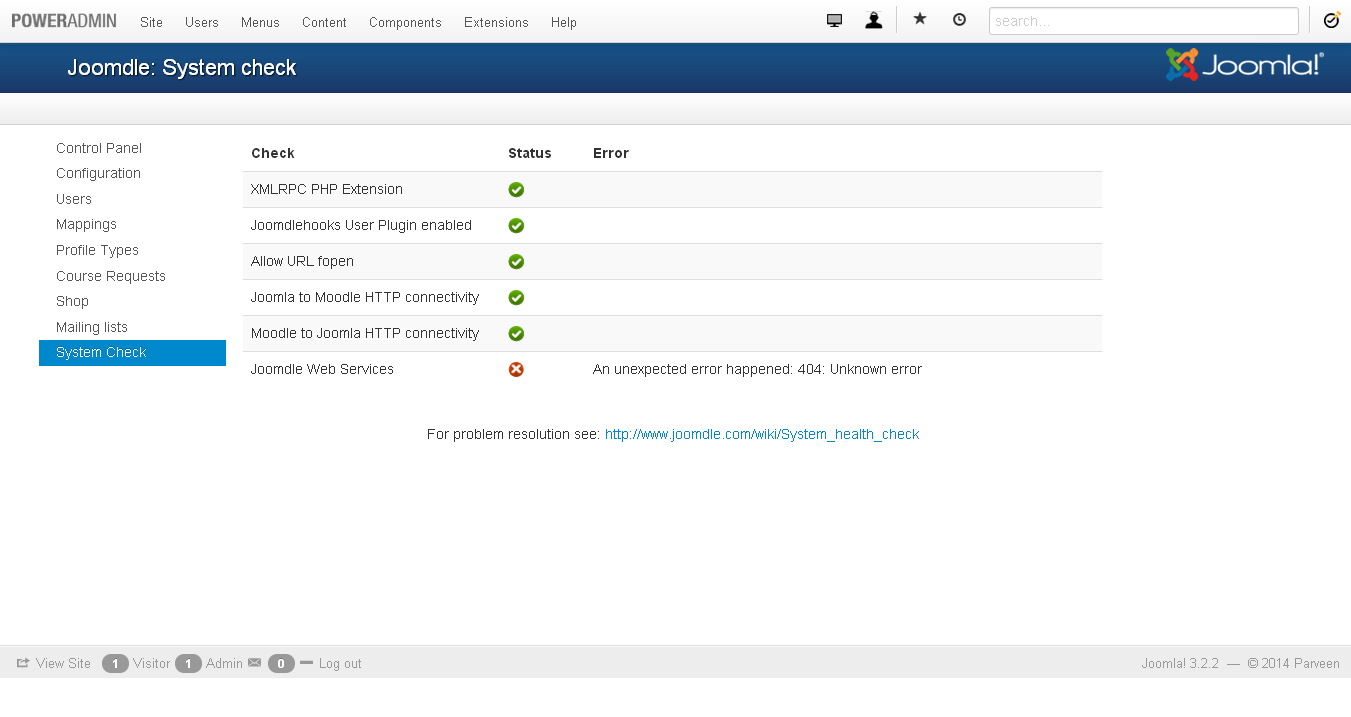Open favorites with the star icon
1351x717 pixels.
coord(920,19)
